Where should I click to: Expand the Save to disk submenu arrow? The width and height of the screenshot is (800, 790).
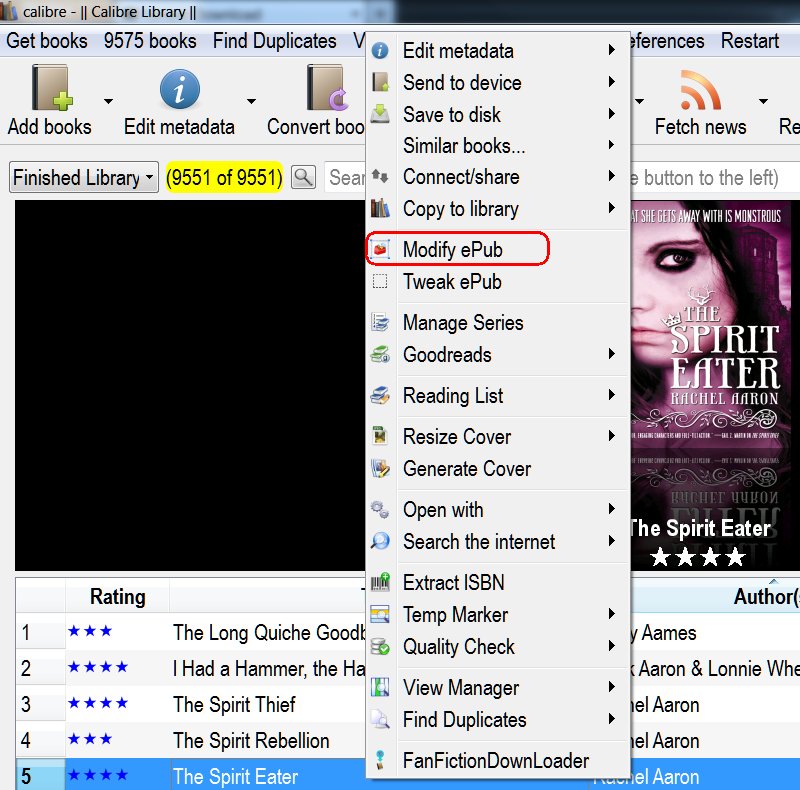click(x=612, y=113)
